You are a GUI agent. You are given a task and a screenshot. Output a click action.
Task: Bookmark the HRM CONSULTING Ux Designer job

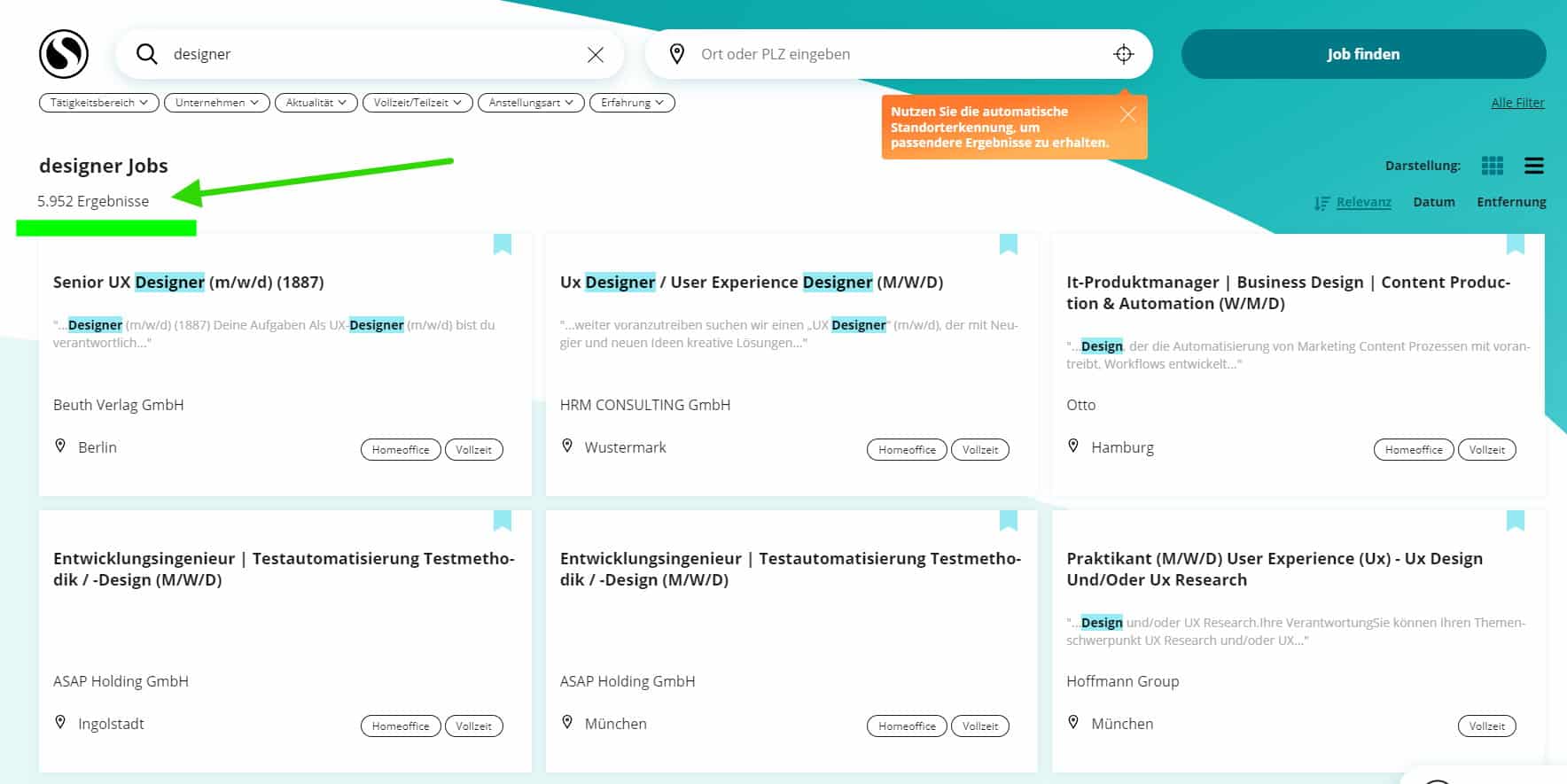[1009, 245]
